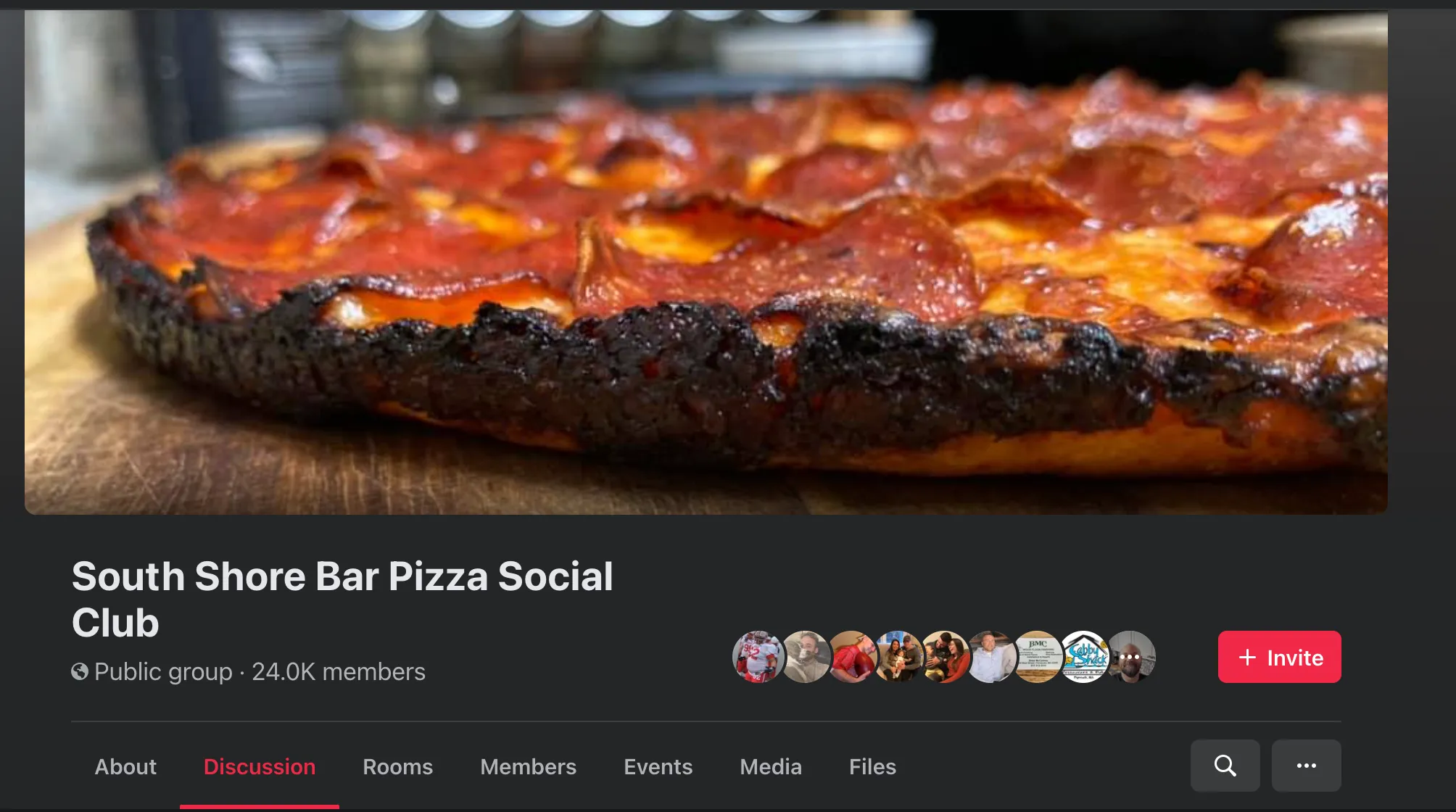
Task: Switch to the Media tab
Action: click(771, 767)
